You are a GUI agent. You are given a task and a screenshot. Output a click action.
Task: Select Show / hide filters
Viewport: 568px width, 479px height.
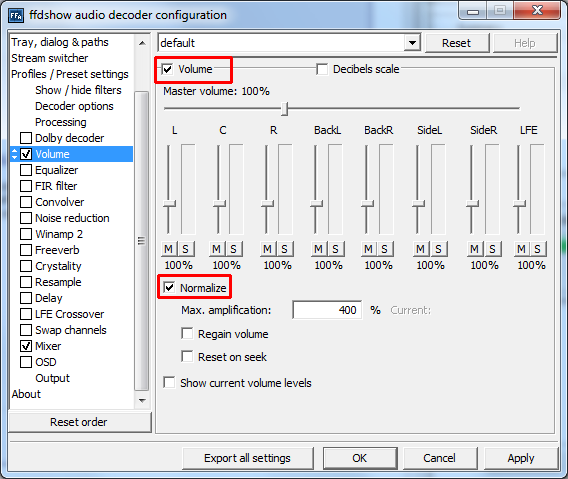tap(78, 90)
